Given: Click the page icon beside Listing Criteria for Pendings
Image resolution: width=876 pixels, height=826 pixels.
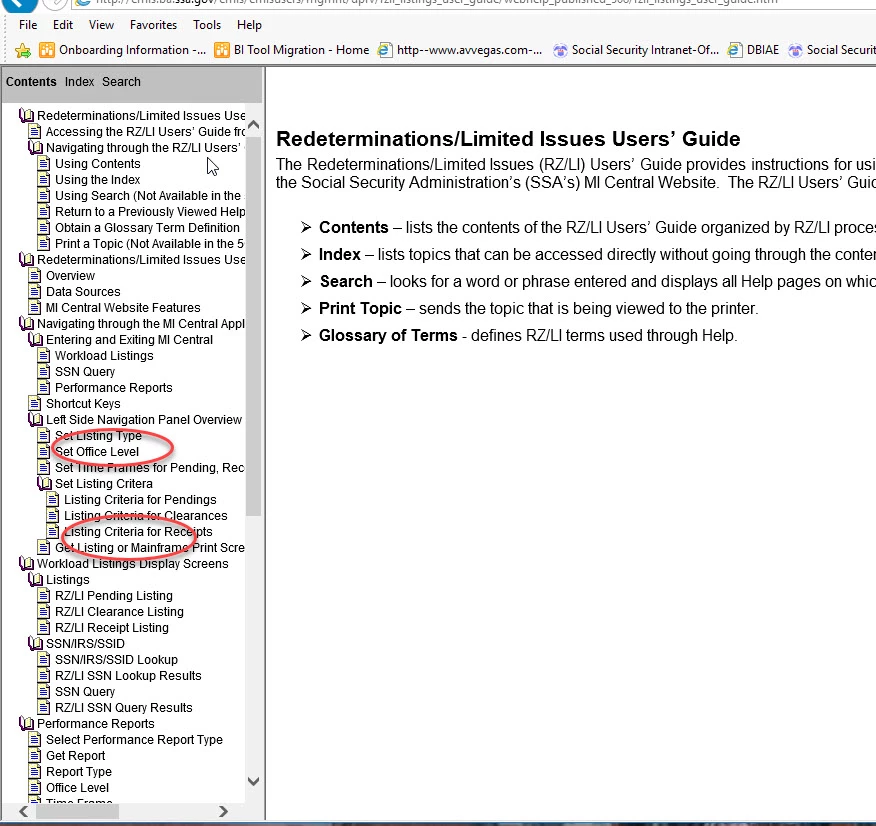Looking at the screenshot, I should [x=53, y=500].
